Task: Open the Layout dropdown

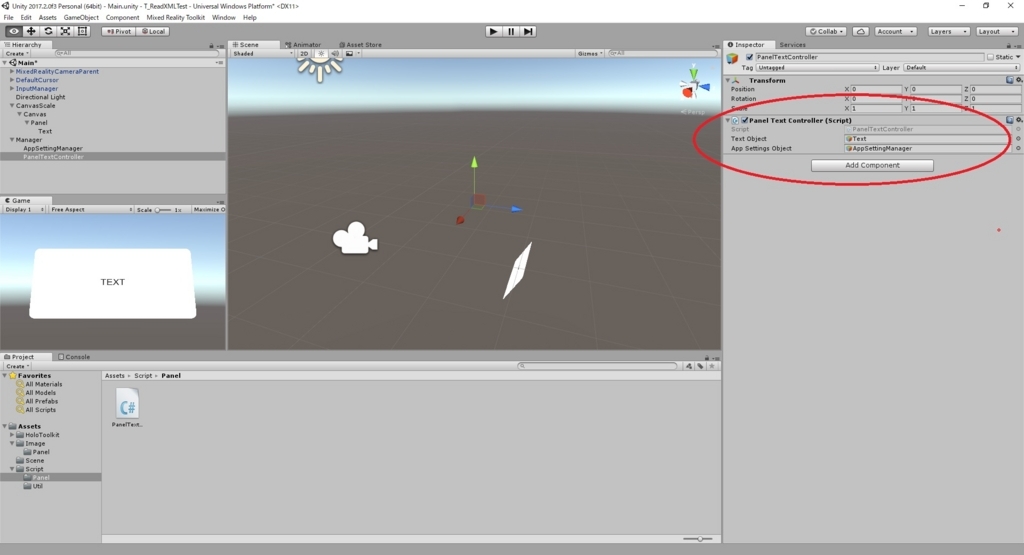Action: [997, 31]
